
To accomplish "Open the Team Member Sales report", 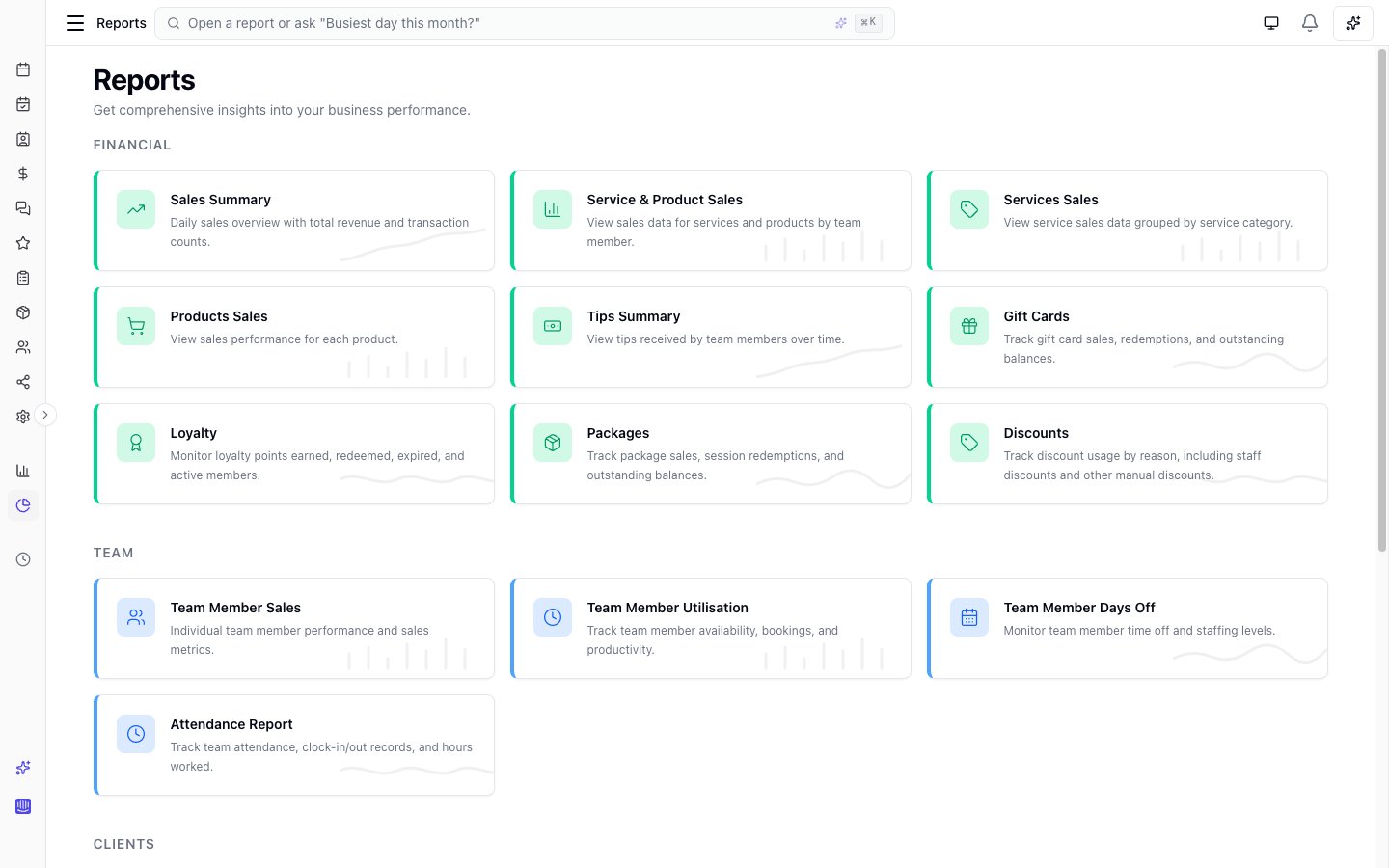I will [x=294, y=629].
